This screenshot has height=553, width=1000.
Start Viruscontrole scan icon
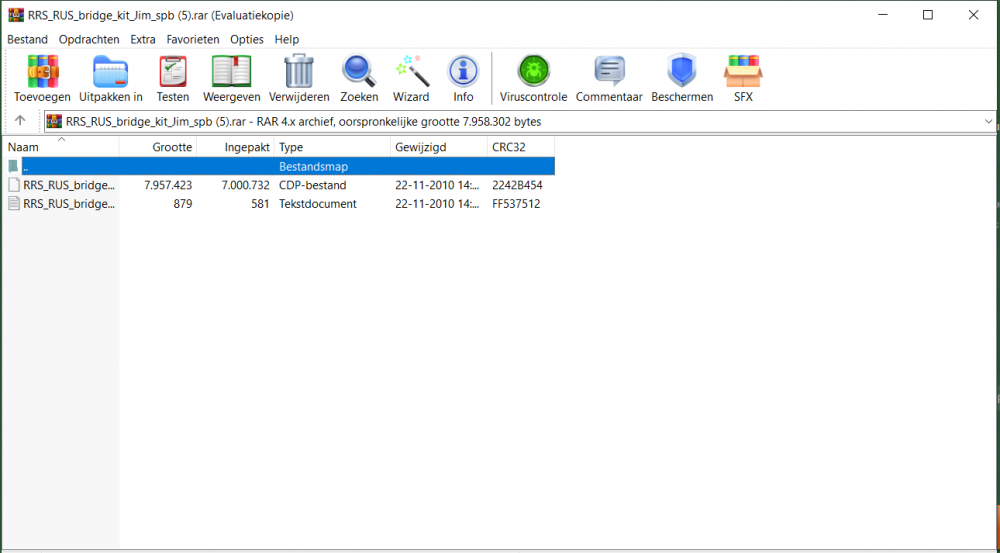[533, 72]
